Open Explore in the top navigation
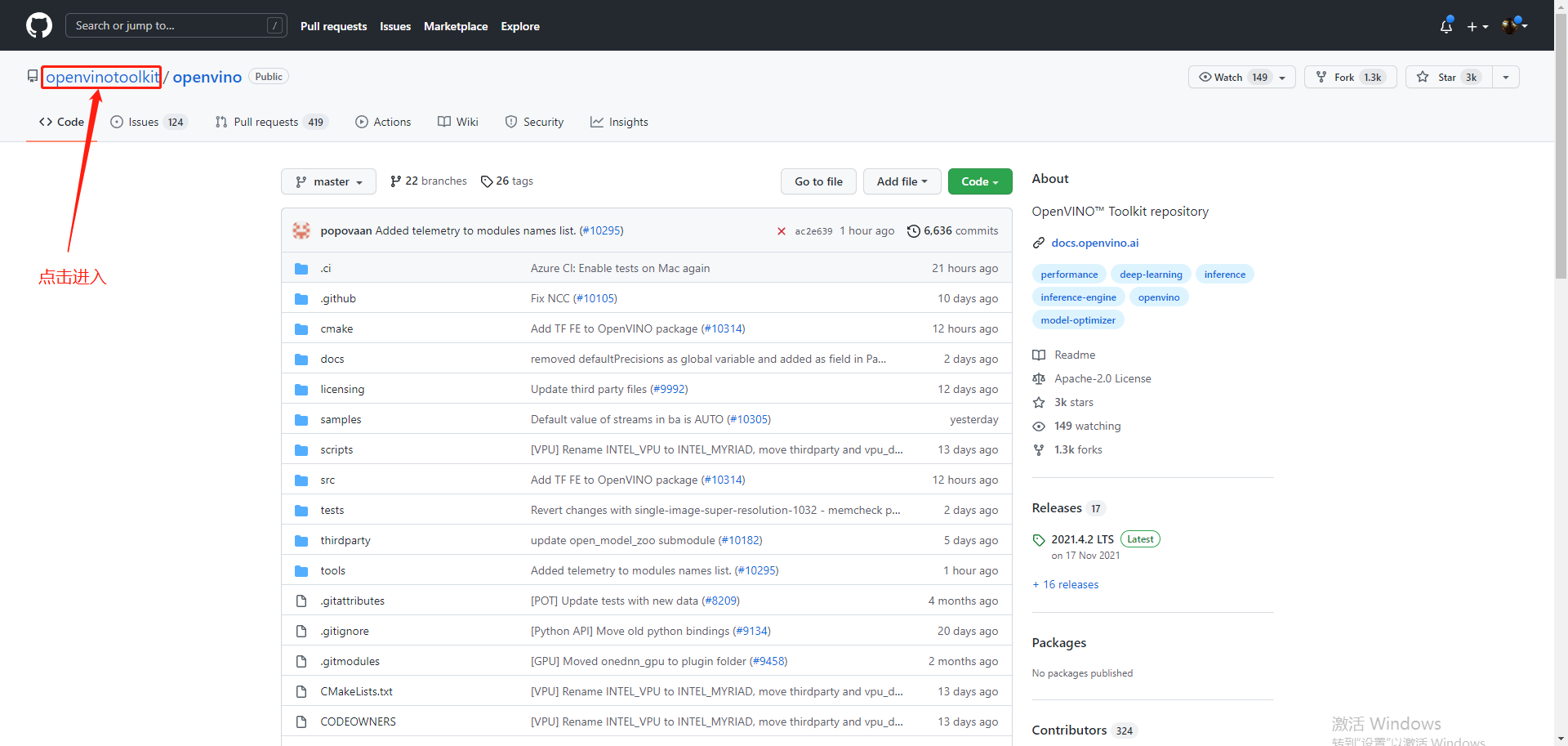Image resolution: width=1568 pixels, height=746 pixels. tap(520, 26)
